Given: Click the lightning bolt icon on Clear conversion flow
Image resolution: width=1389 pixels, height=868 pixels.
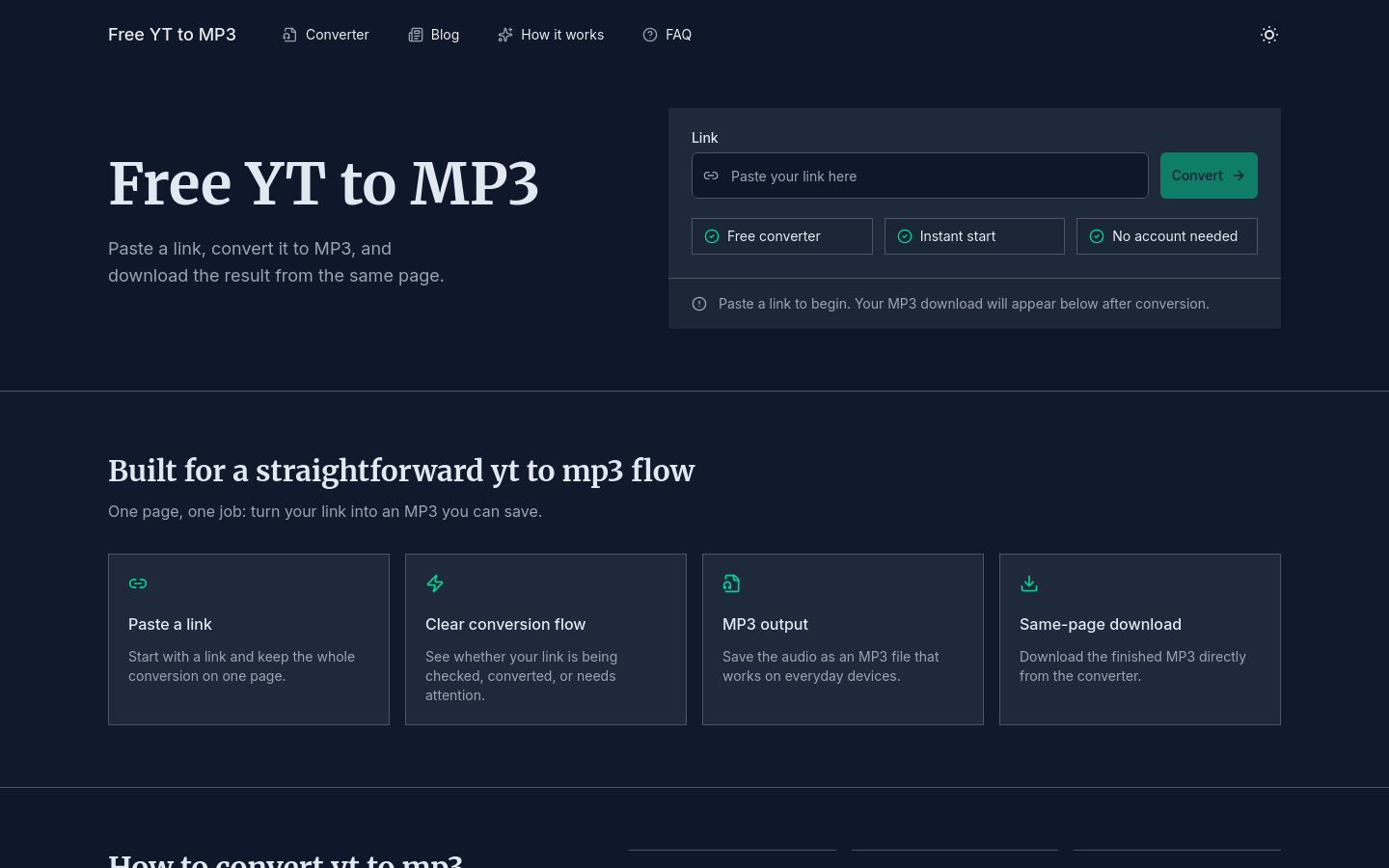Looking at the screenshot, I should coord(435,583).
